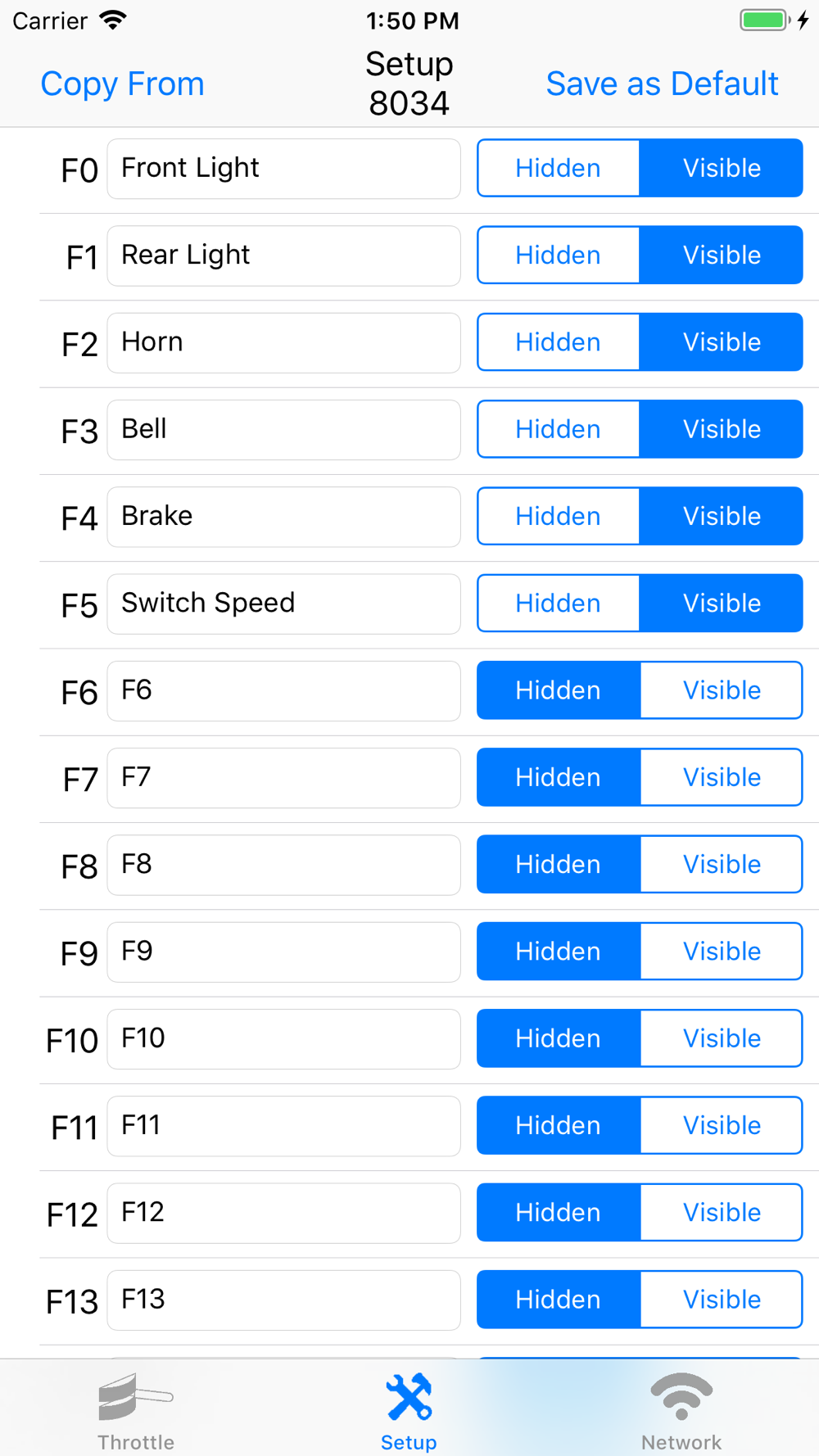Image resolution: width=819 pixels, height=1456 pixels.
Task: Edit the Bell function name field
Action: (x=283, y=430)
